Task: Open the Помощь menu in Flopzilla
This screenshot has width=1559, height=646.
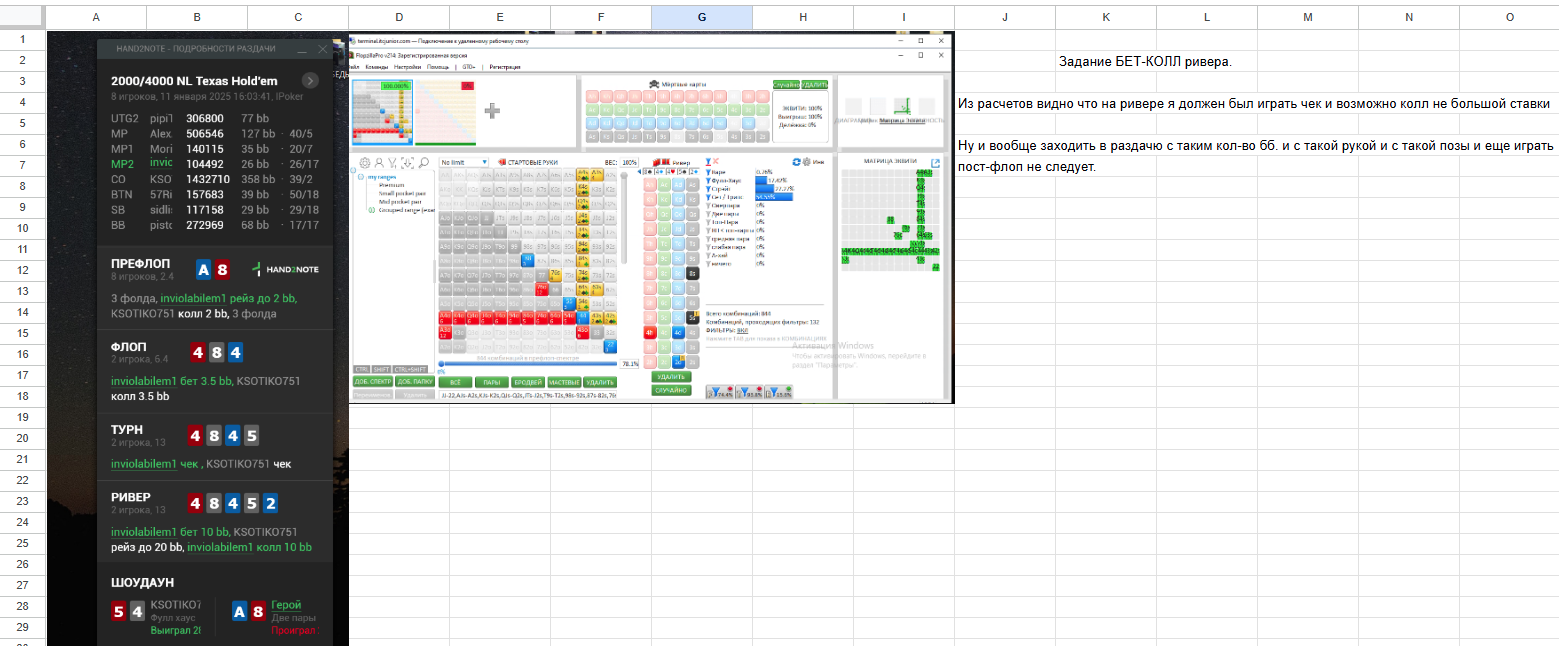Action: pyautogui.click(x=438, y=67)
